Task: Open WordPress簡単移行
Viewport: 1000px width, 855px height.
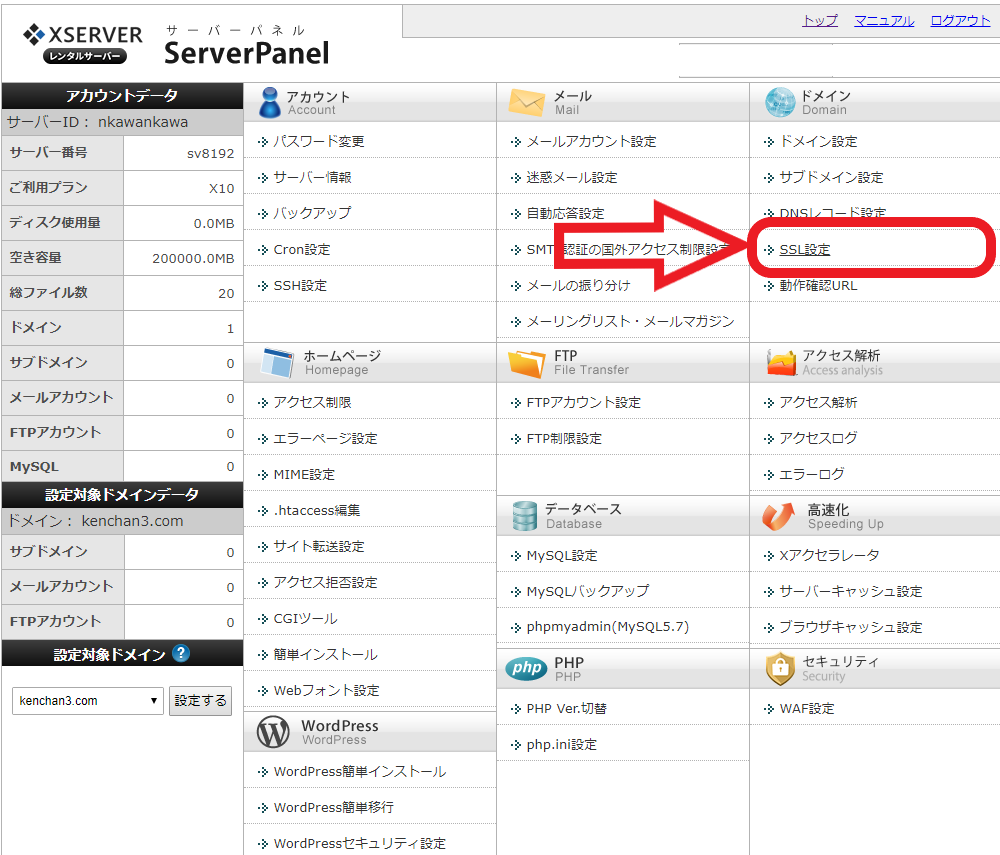Action: click(334, 808)
